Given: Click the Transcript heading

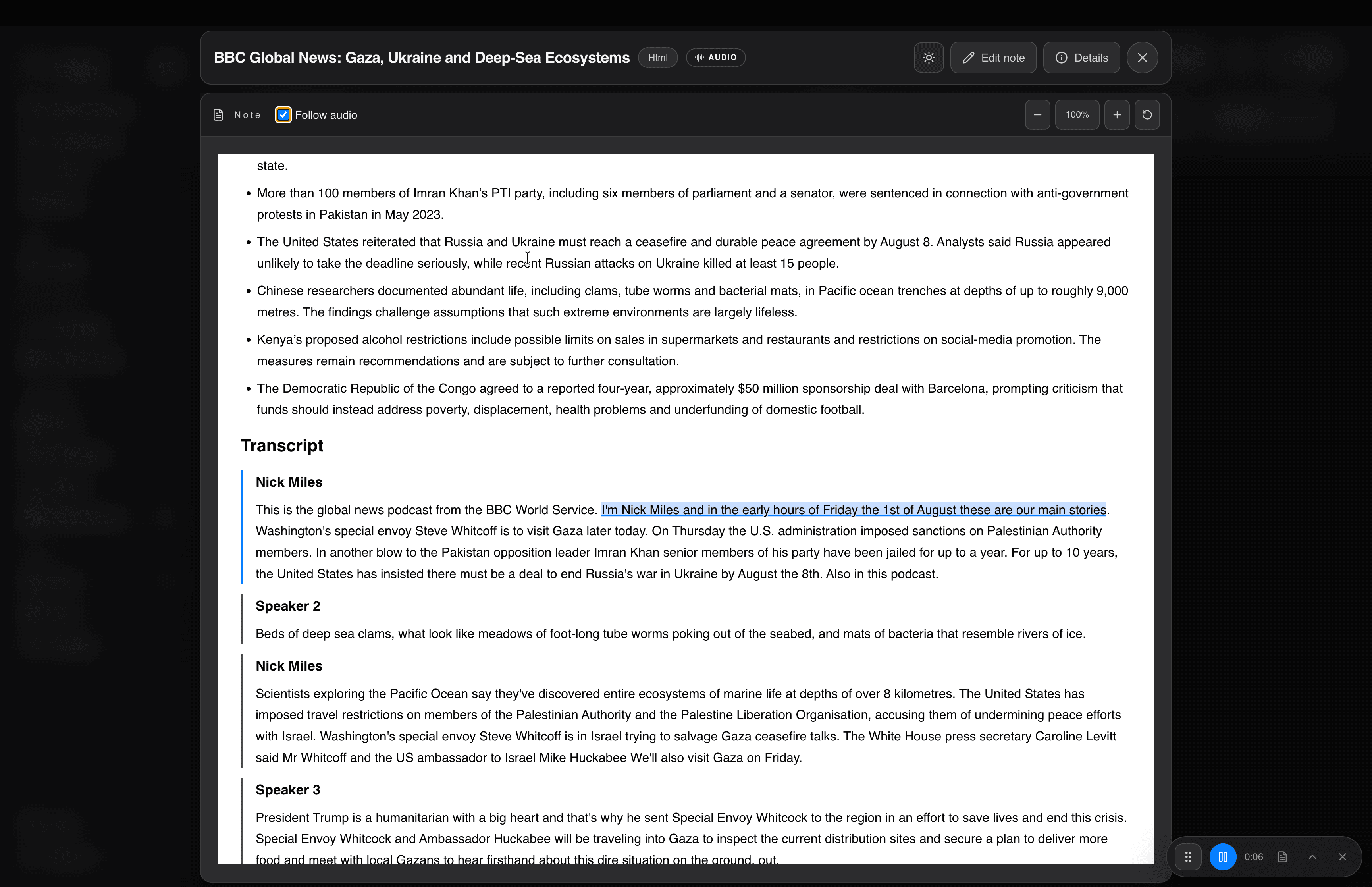Looking at the screenshot, I should click(281, 445).
